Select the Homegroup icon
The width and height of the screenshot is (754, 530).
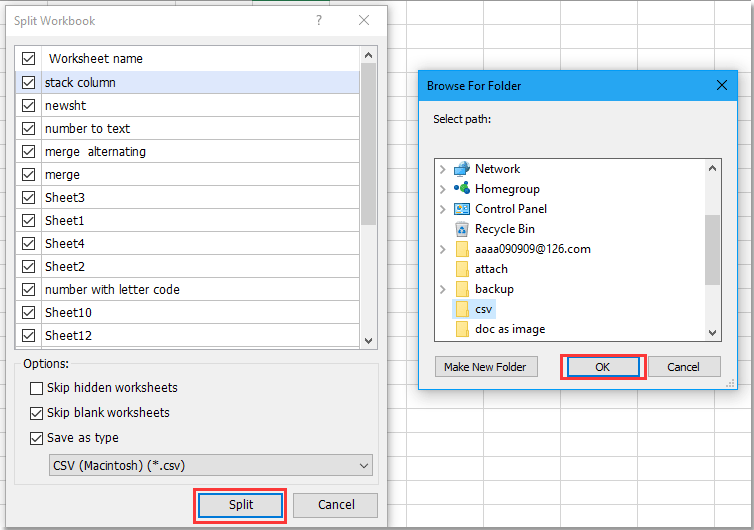click(461, 189)
